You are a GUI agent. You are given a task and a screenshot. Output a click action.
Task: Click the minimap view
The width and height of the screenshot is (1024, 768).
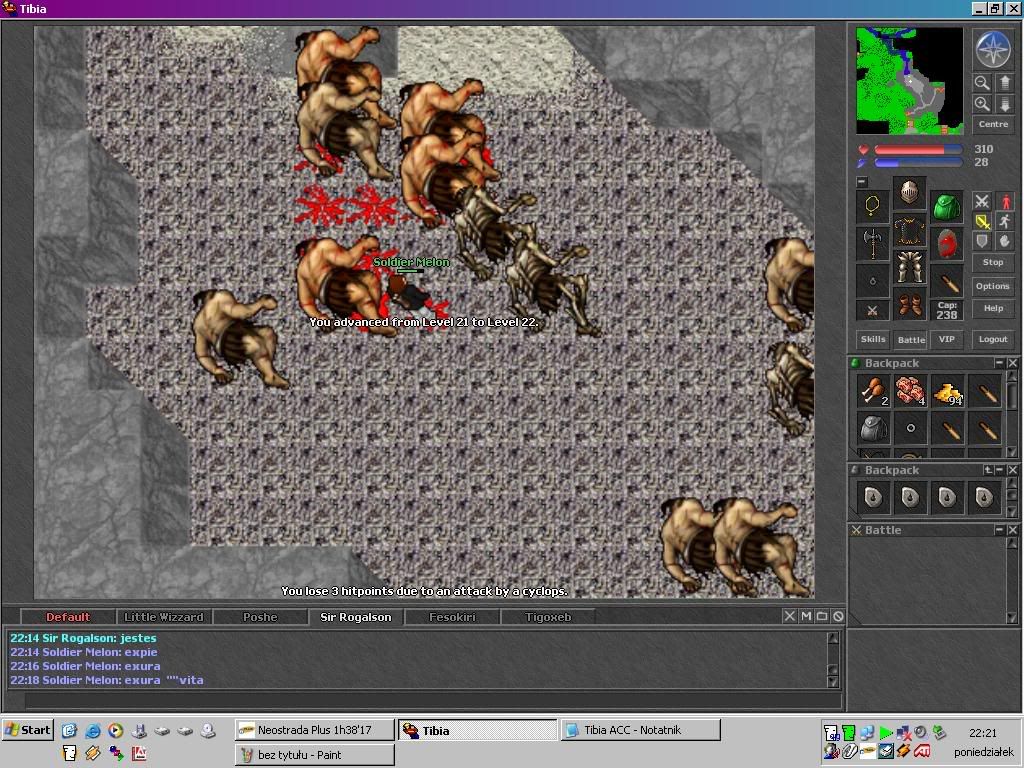pyautogui.click(x=909, y=80)
